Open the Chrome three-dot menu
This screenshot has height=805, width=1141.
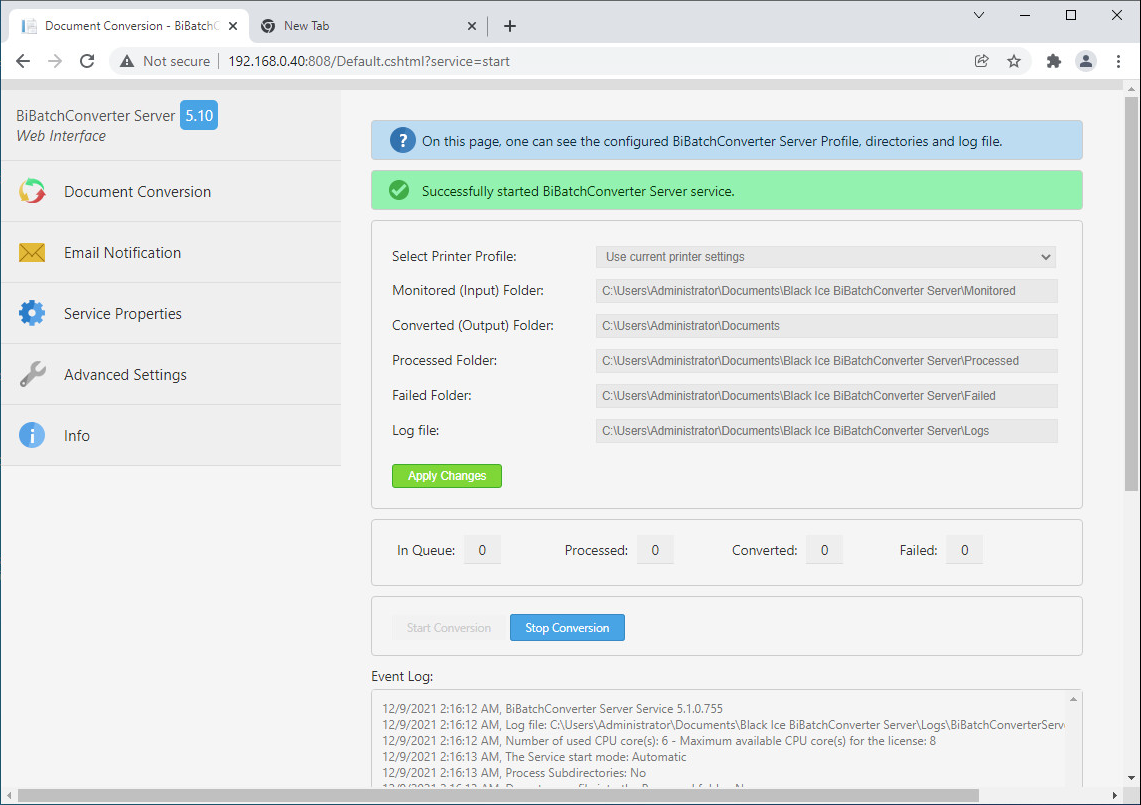(x=1118, y=61)
